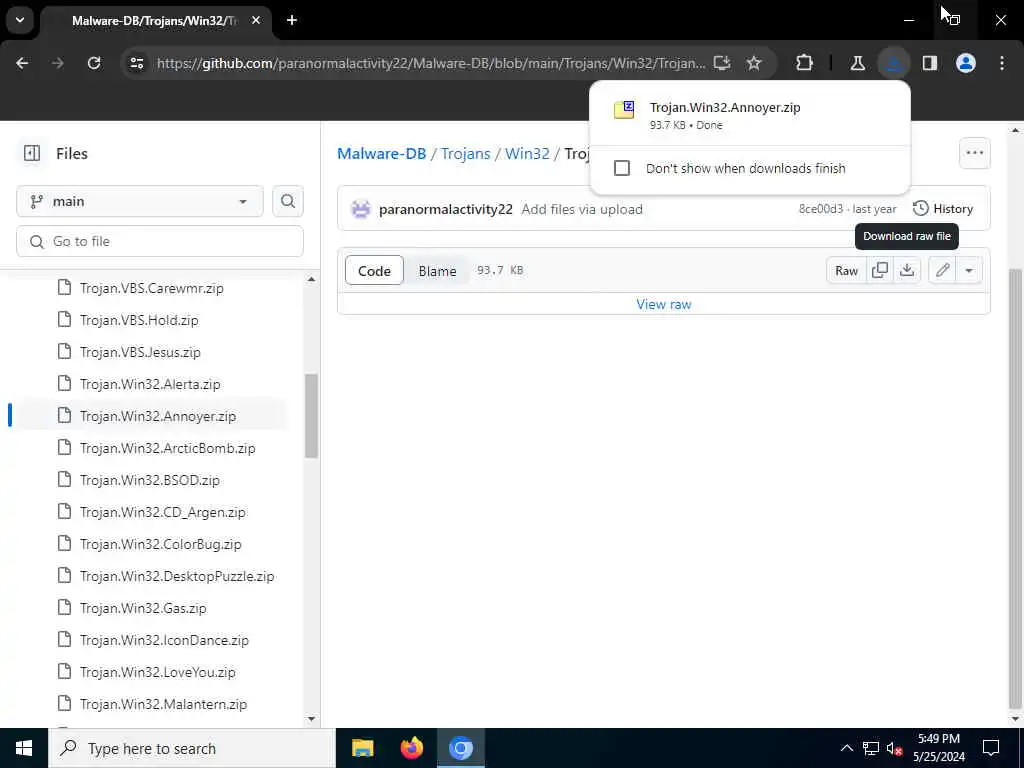Click the Go to file search field

coord(160,242)
